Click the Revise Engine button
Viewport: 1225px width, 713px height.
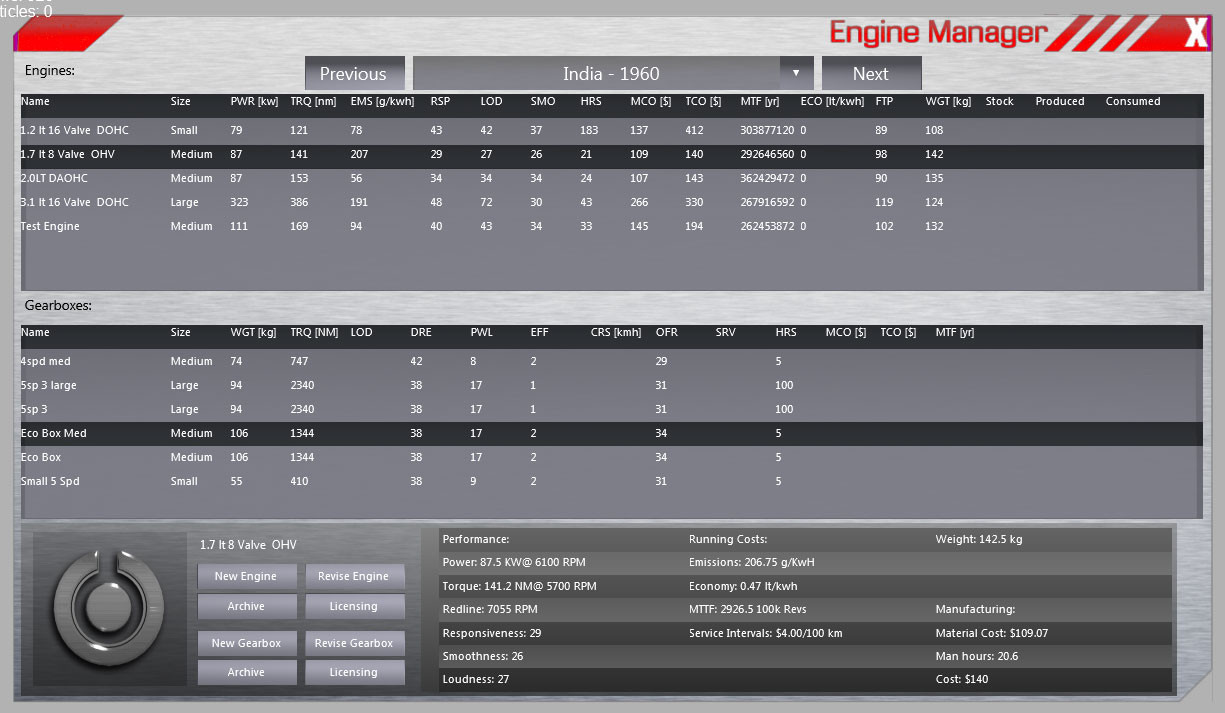[x=353, y=576]
